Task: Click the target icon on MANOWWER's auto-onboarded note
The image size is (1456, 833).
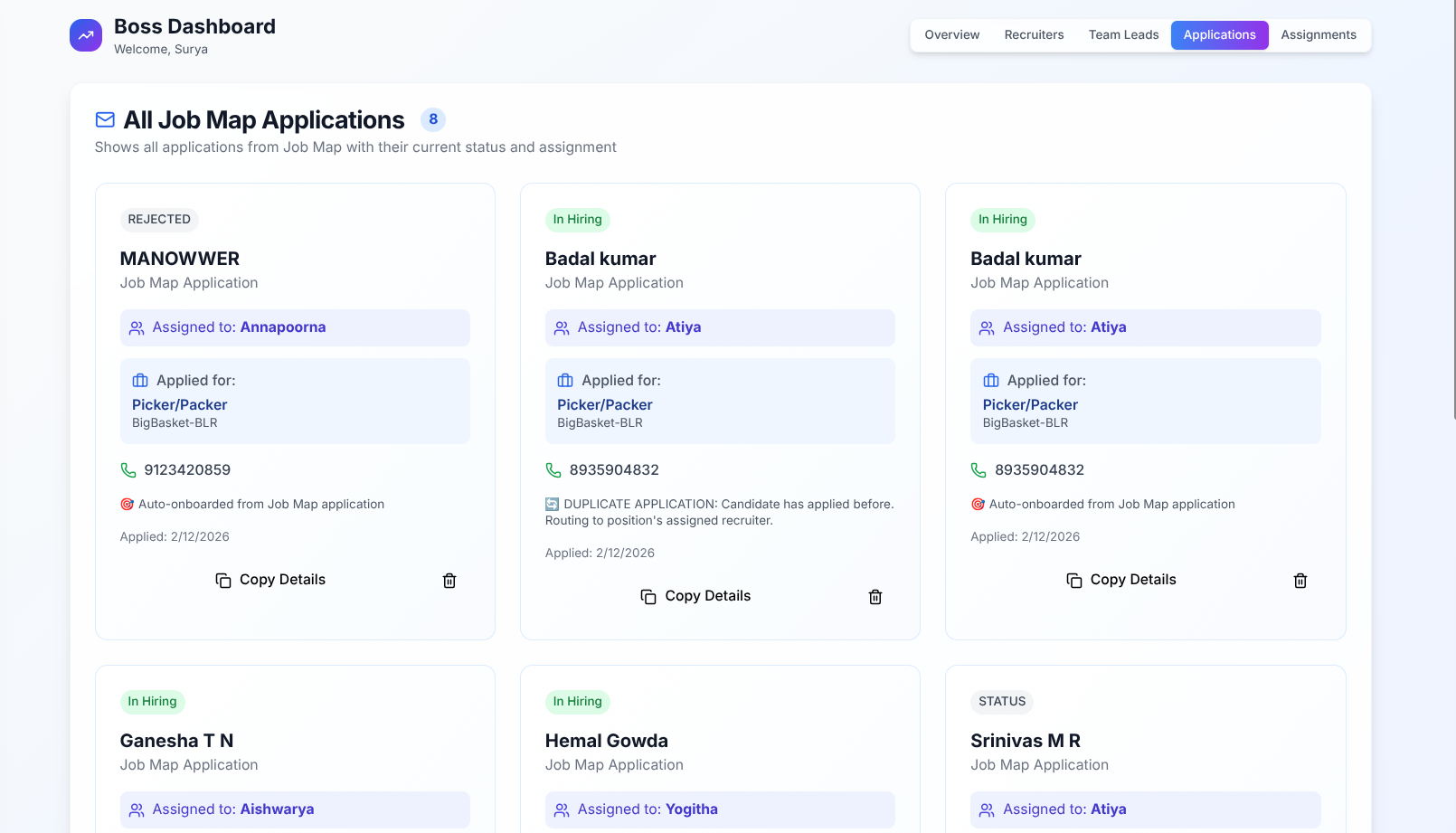Action: click(x=127, y=504)
